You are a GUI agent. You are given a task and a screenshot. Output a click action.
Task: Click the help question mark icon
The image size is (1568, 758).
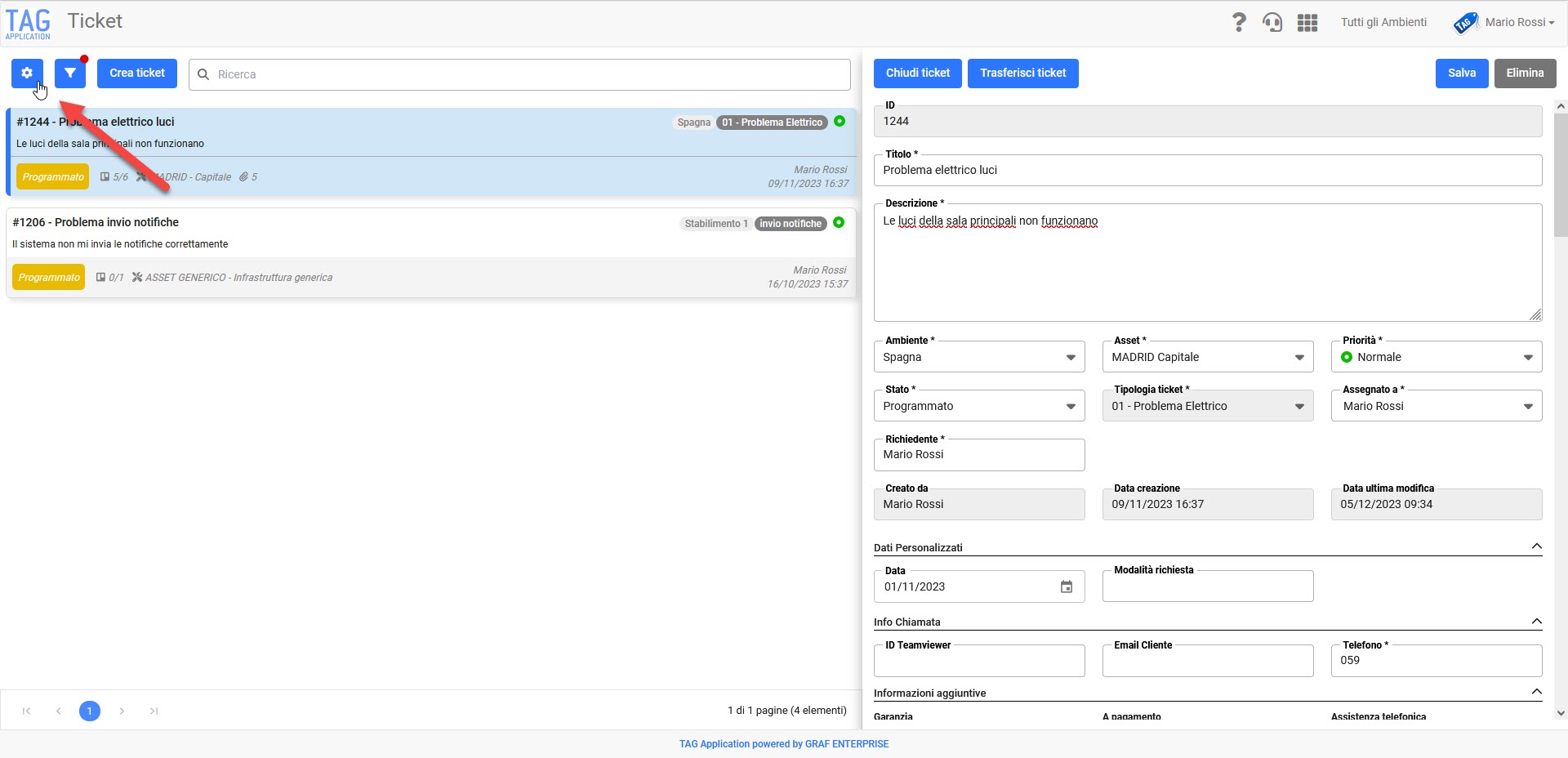tap(1239, 22)
